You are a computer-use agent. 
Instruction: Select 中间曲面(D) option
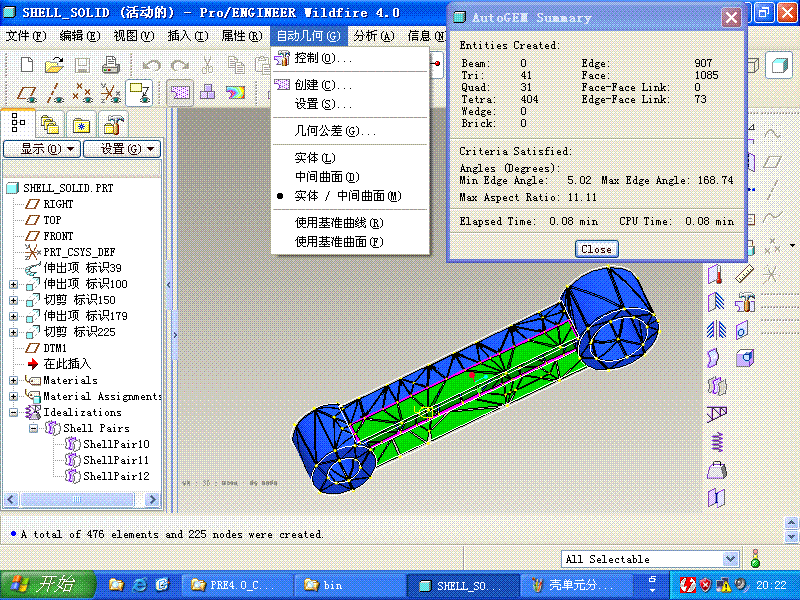click(350, 177)
